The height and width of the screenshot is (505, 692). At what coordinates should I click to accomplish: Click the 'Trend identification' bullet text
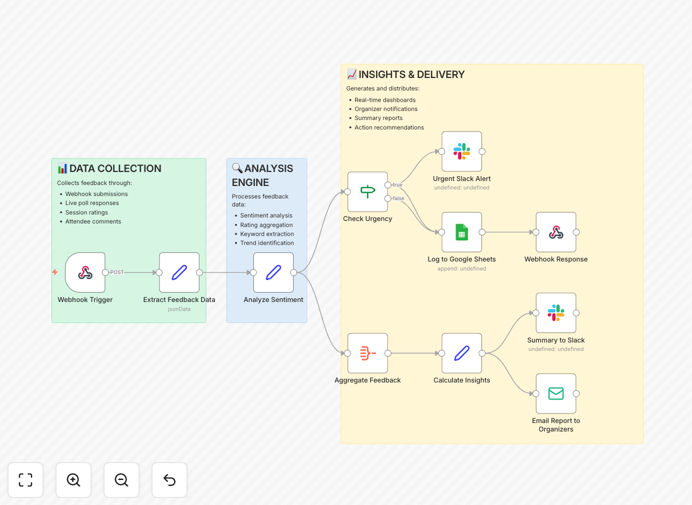pos(267,243)
